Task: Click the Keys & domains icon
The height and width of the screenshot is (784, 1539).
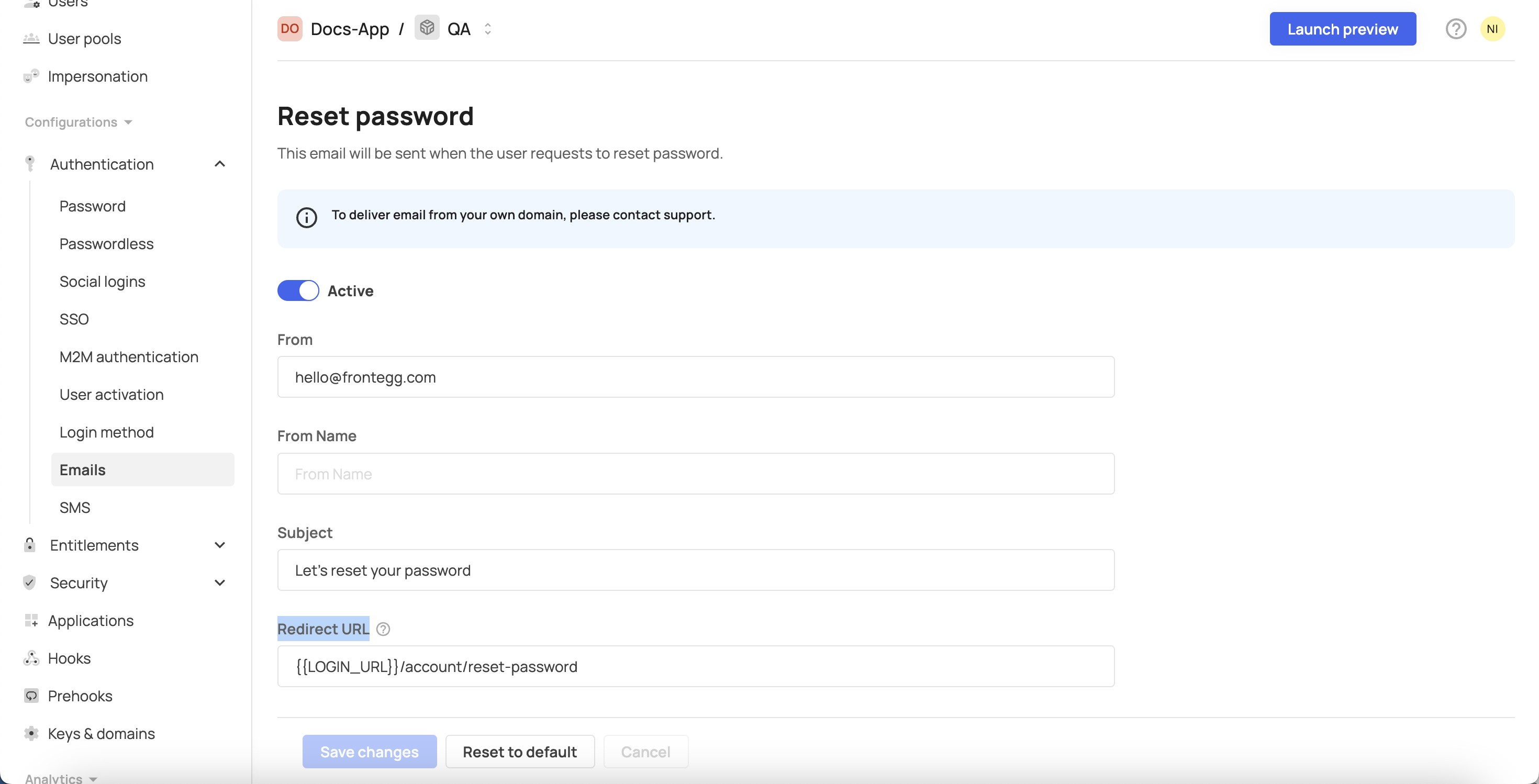Action: pos(31,733)
